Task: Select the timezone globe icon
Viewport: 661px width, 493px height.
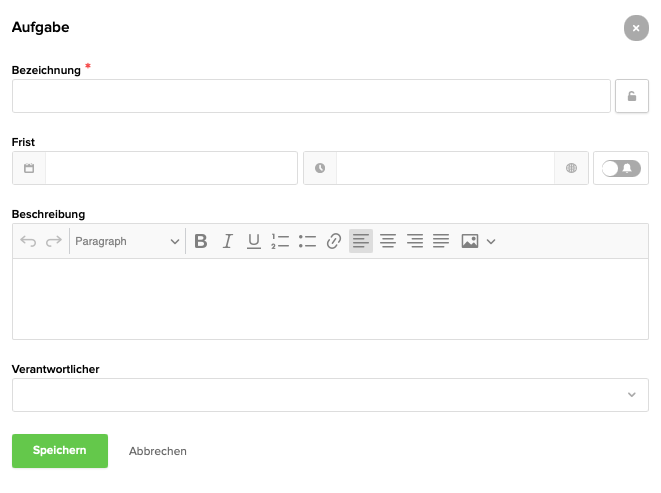Action: tap(571, 168)
